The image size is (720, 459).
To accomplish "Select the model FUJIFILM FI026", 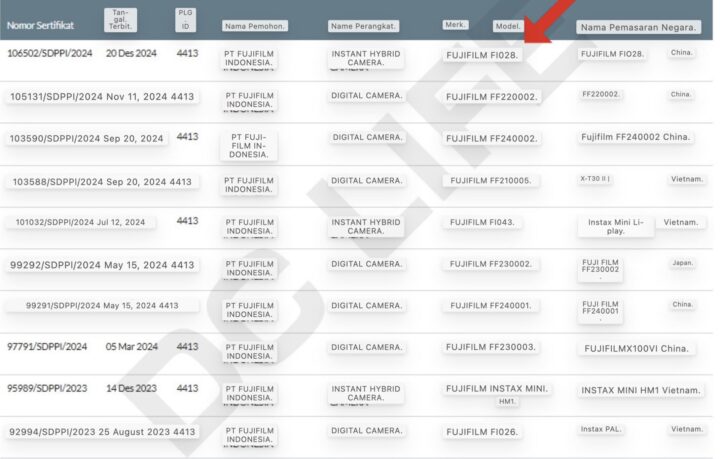I will (482, 432).
